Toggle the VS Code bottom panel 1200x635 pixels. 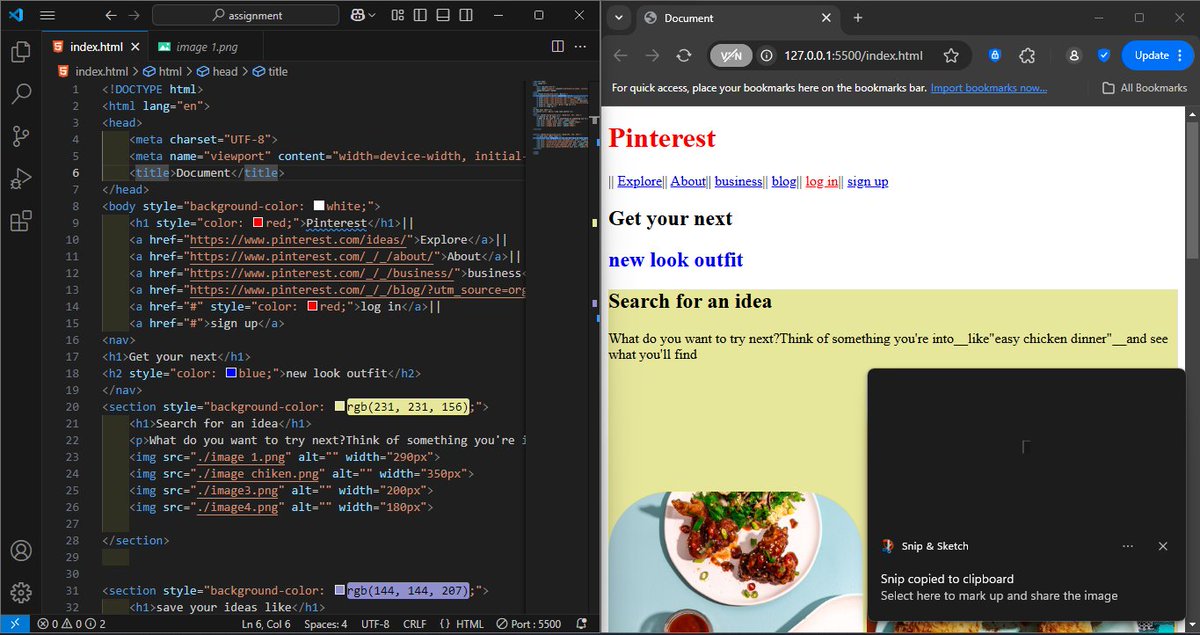pyautogui.click(x=441, y=16)
